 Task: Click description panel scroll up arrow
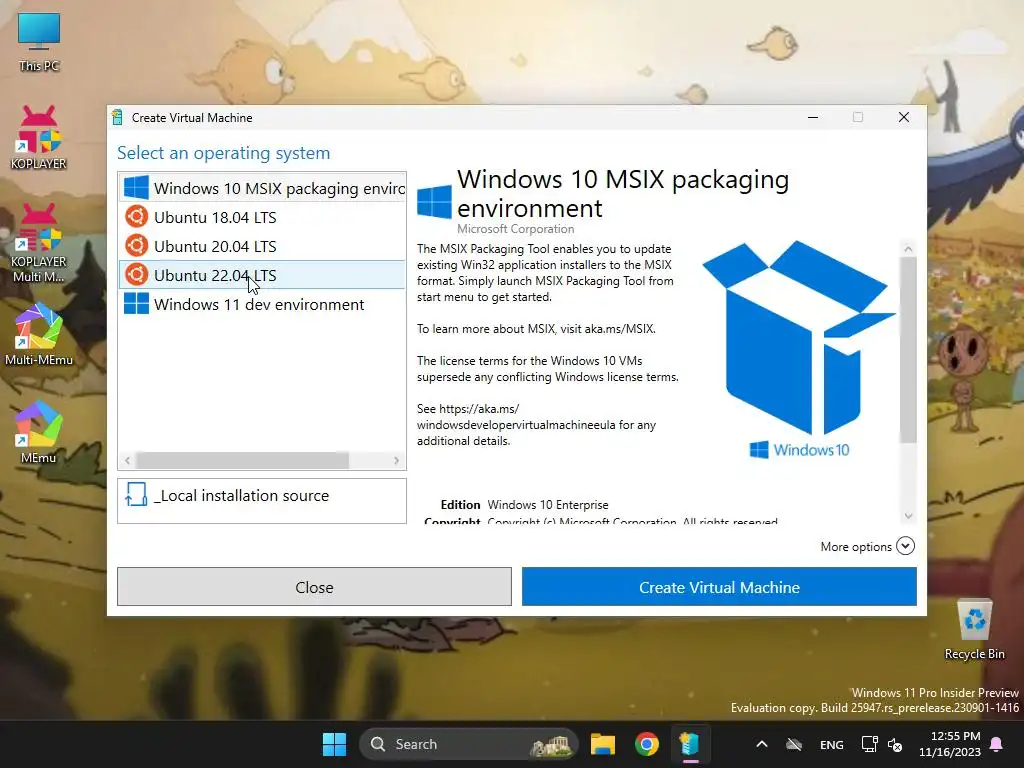click(908, 249)
